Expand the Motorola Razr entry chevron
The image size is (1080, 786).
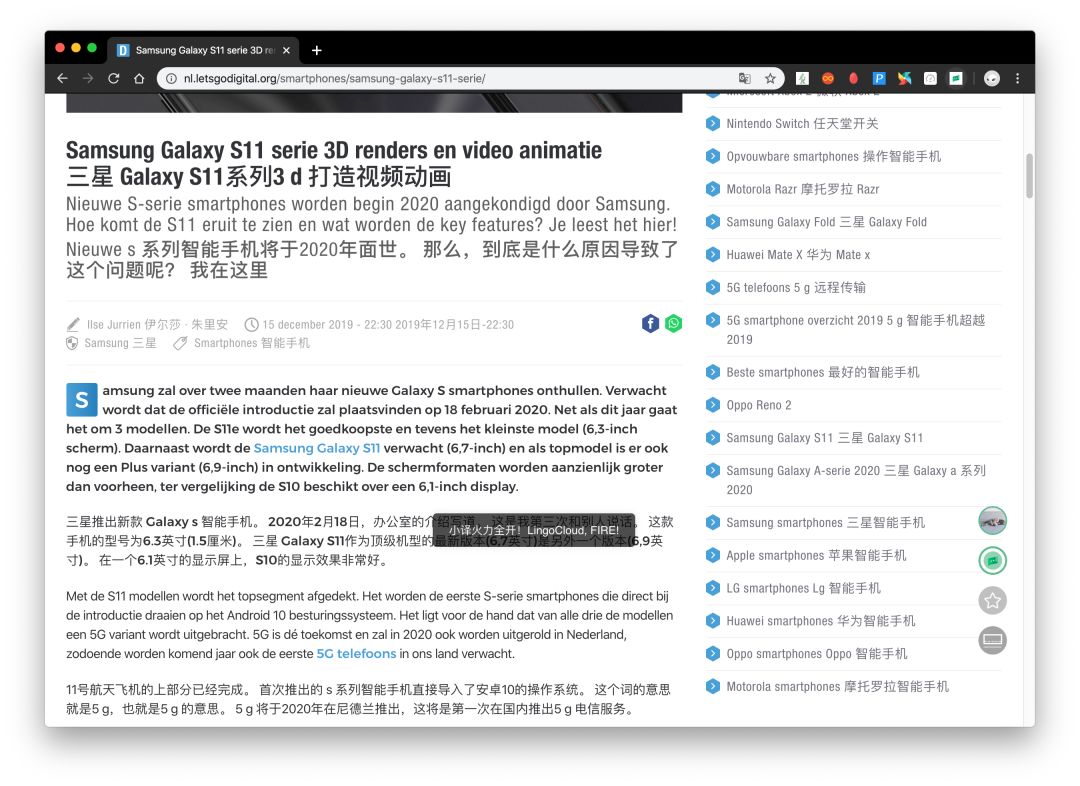tap(712, 189)
